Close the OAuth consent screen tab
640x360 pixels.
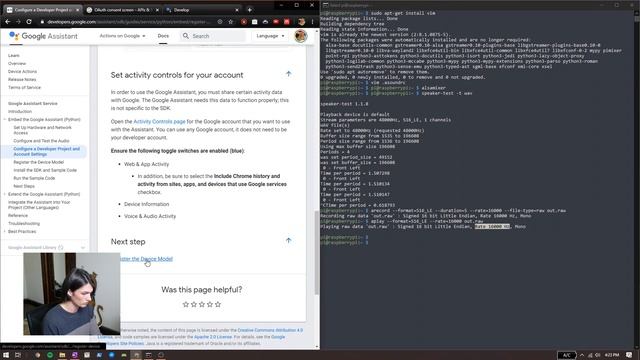157,10
